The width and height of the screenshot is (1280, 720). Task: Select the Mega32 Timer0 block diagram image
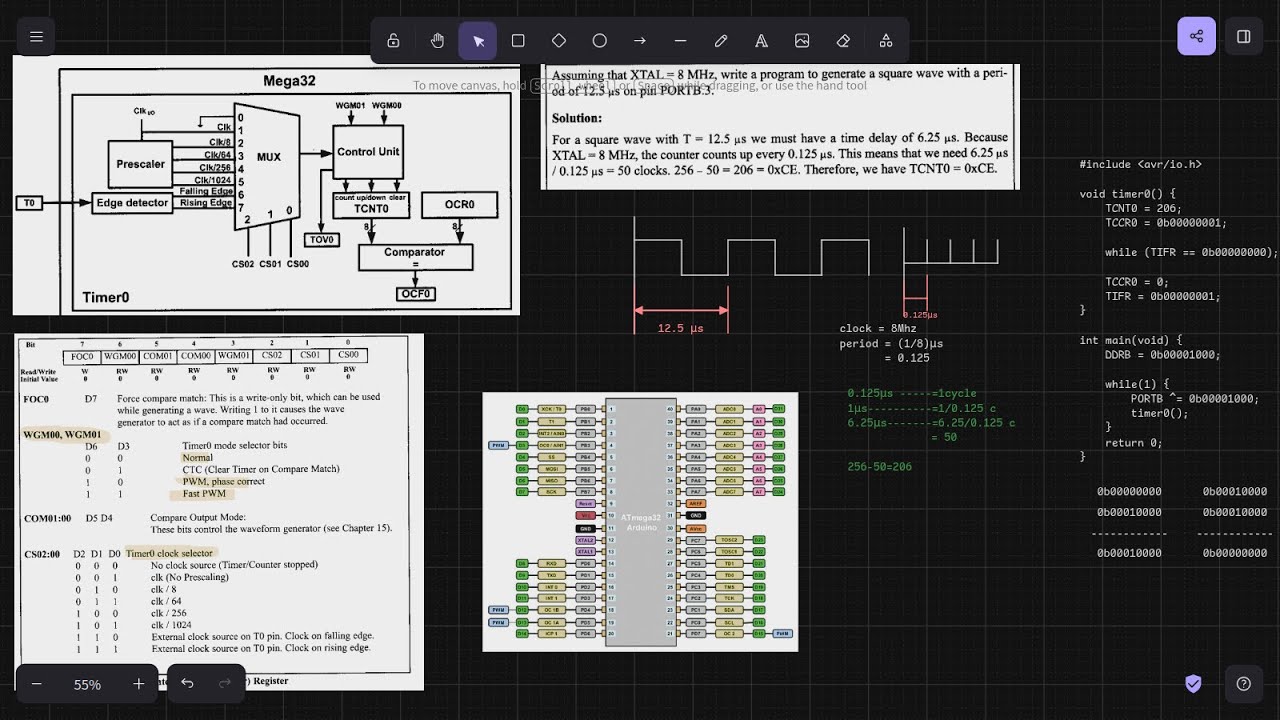tap(266, 185)
